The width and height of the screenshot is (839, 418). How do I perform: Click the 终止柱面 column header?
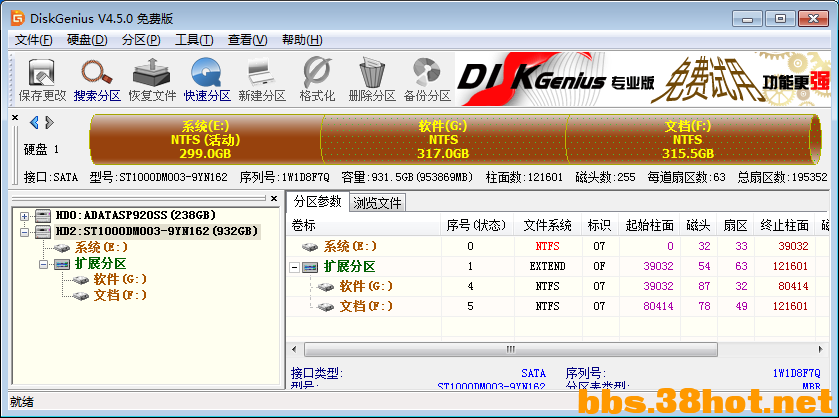point(784,226)
